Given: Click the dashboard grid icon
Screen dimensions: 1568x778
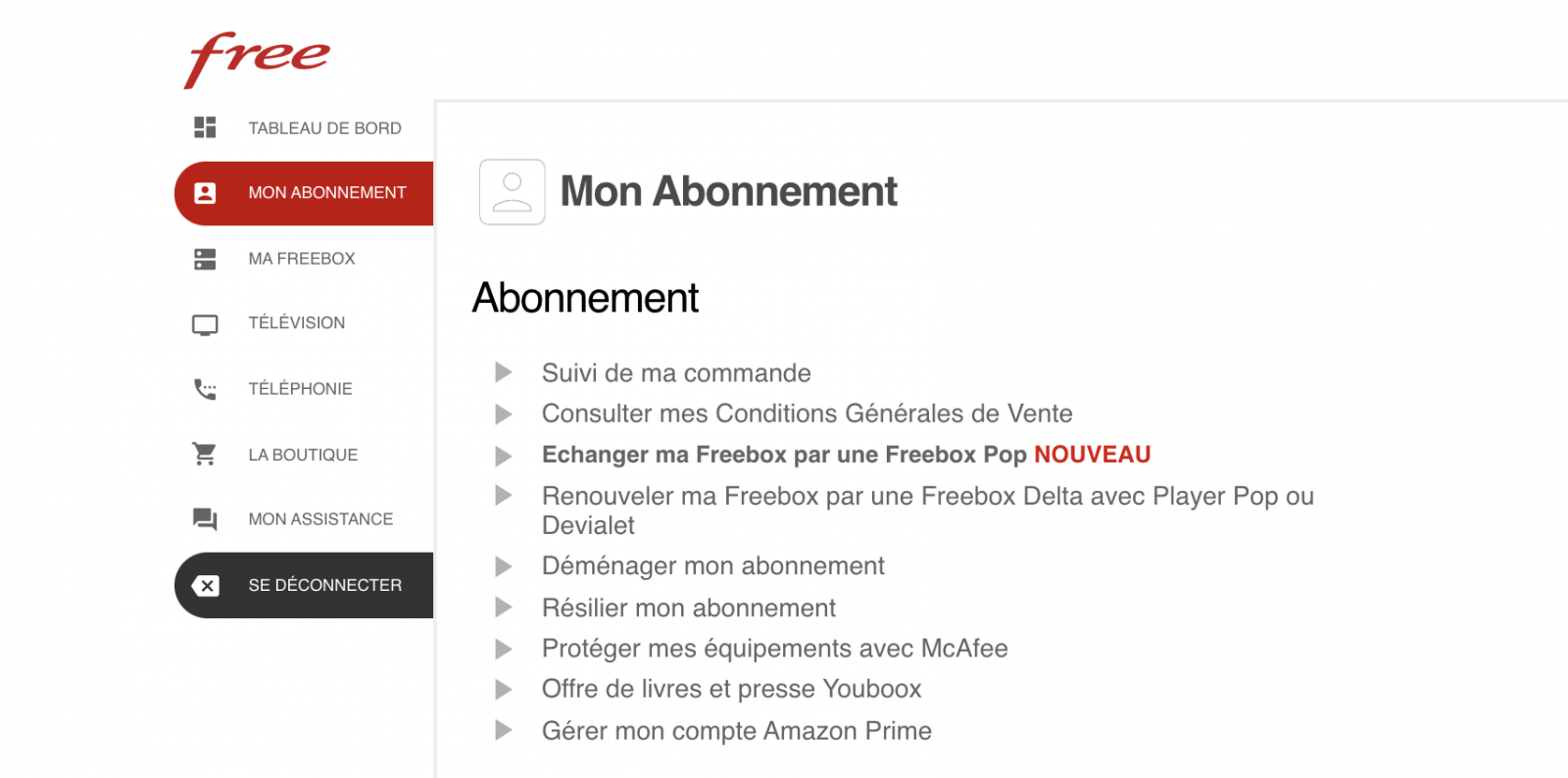Looking at the screenshot, I should click(x=205, y=127).
